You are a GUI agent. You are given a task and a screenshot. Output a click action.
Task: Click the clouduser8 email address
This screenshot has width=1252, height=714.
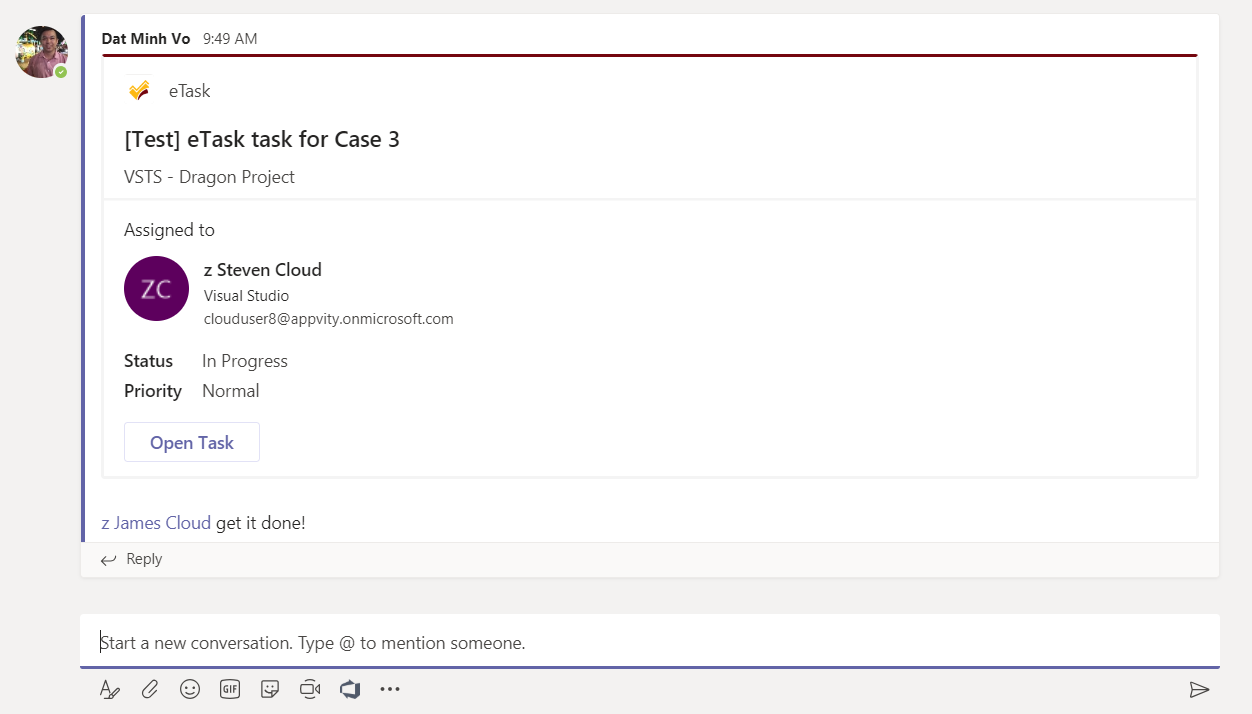tap(328, 319)
